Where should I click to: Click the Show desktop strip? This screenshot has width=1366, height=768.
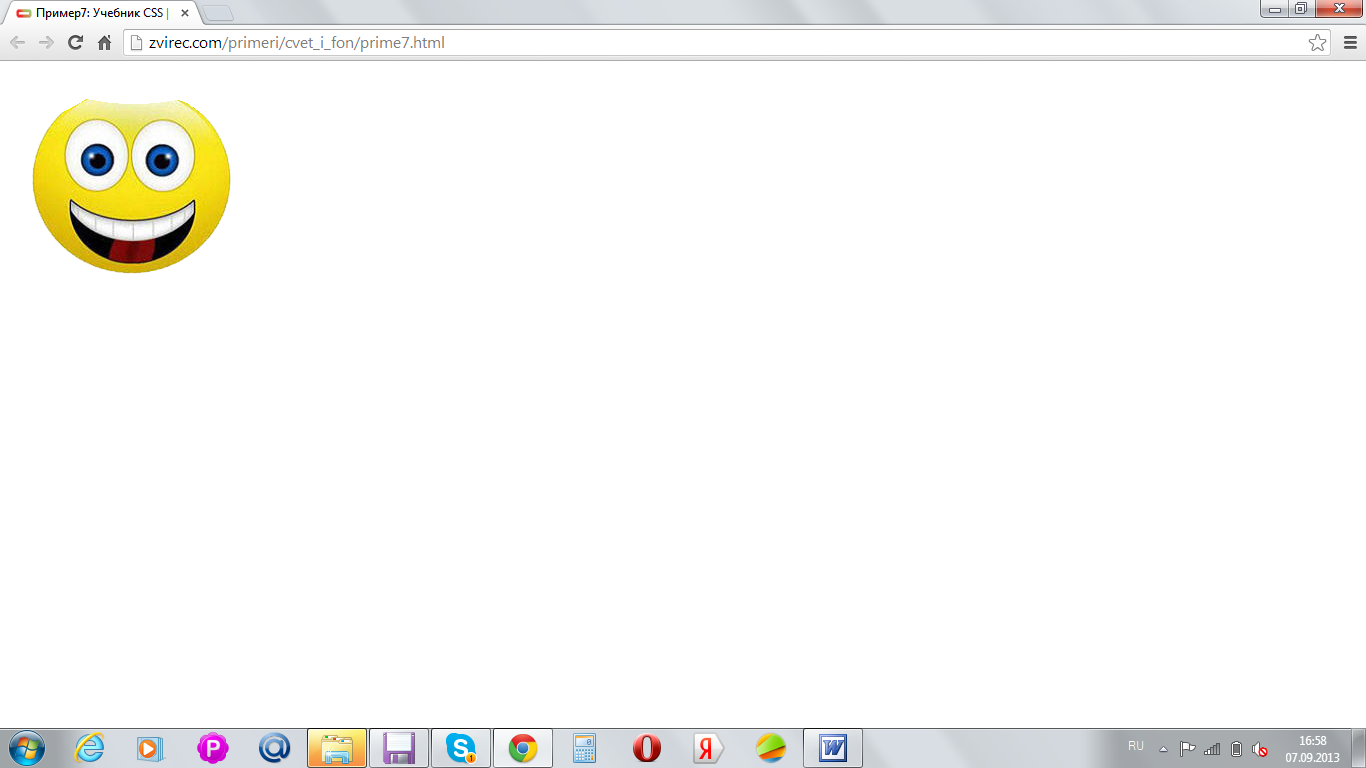(1359, 748)
